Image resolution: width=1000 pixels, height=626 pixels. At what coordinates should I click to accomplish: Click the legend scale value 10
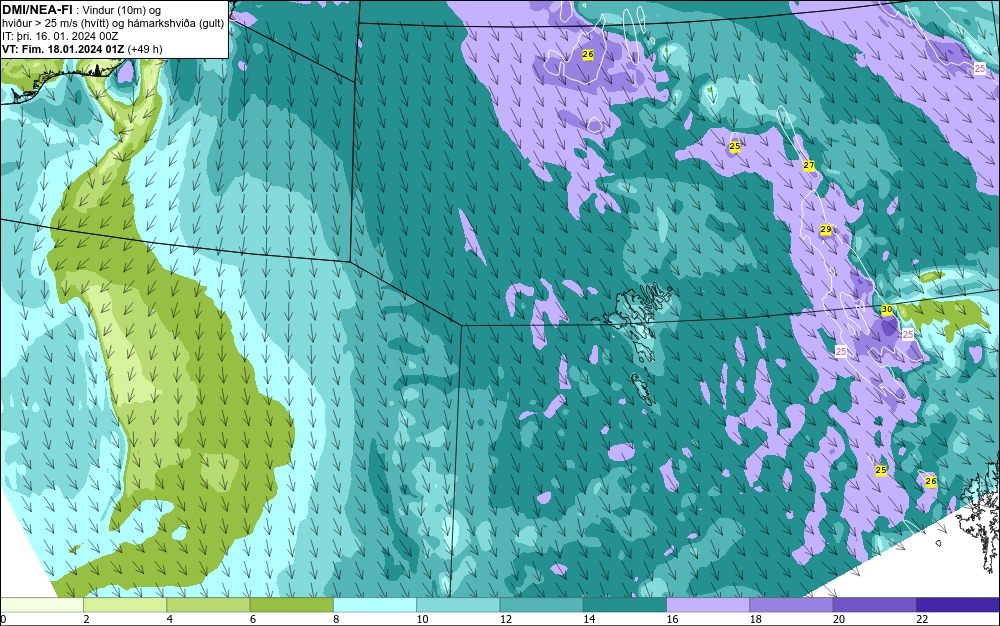(x=422, y=619)
